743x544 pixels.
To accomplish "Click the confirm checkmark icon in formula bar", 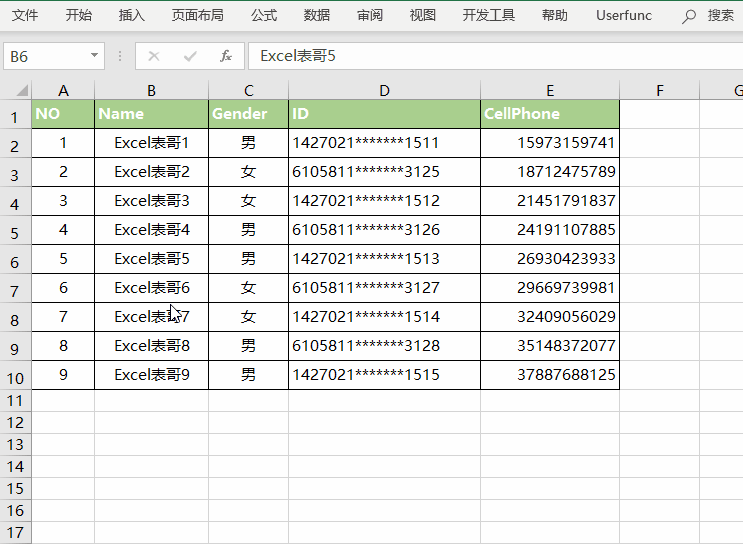I will (x=190, y=56).
